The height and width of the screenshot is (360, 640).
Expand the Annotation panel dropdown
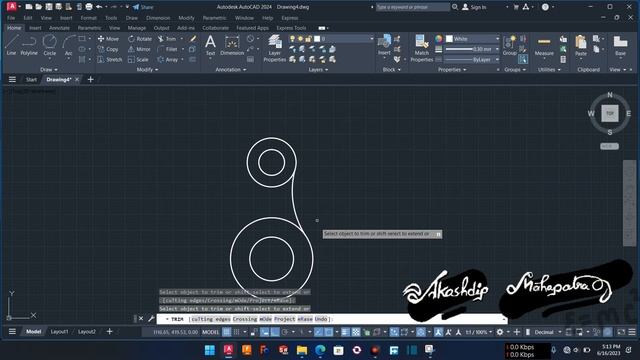point(231,69)
